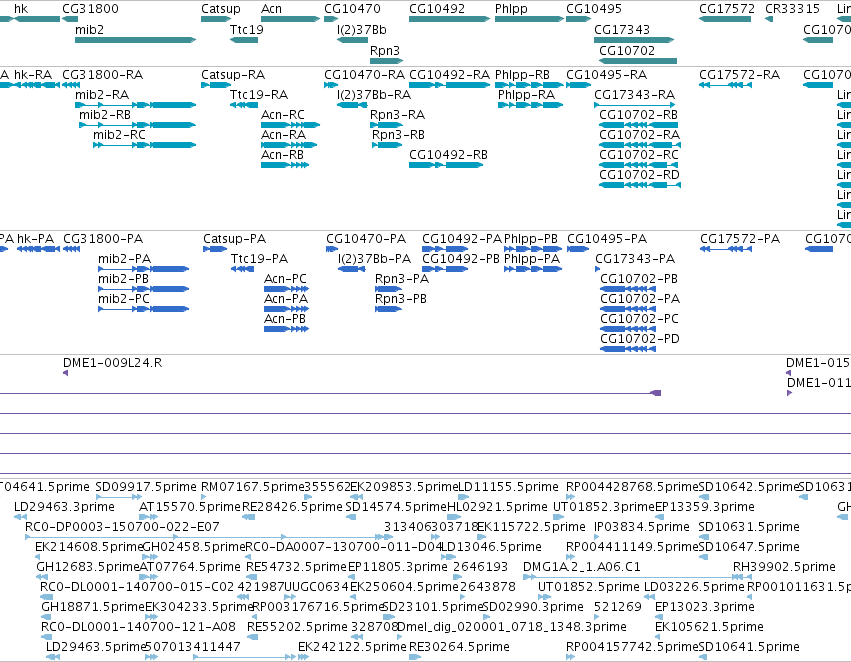Select the DME1-009L24.R clone end label
Image resolution: width=851 pixels, height=662 pixels.
[112, 363]
